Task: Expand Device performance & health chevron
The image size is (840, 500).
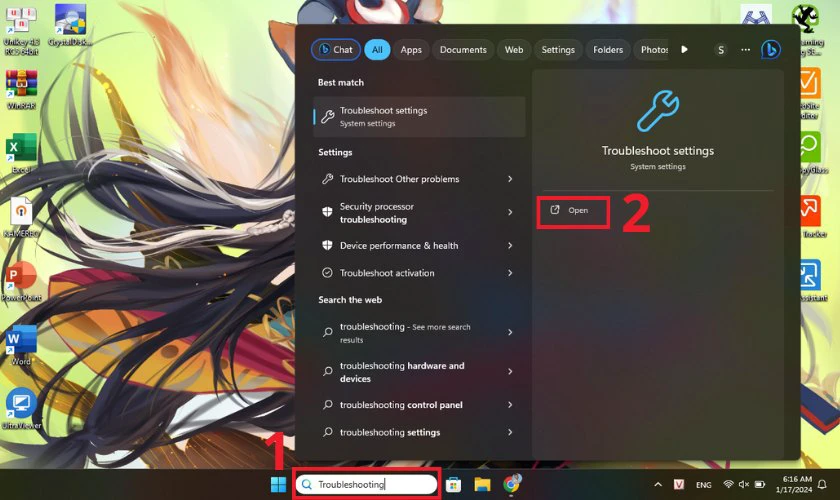Action: (x=510, y=245)
